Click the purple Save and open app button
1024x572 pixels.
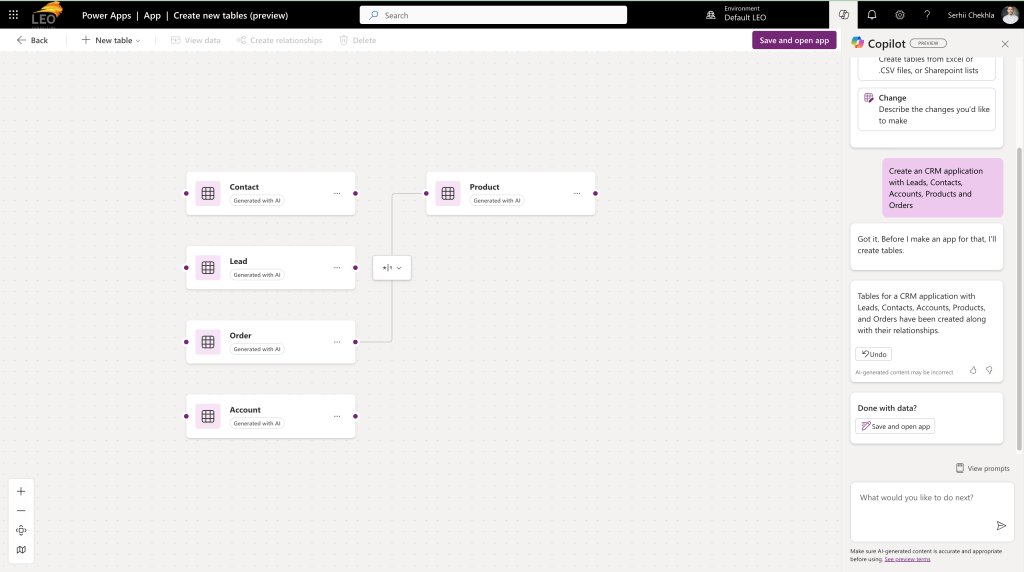tap(794, 40)
